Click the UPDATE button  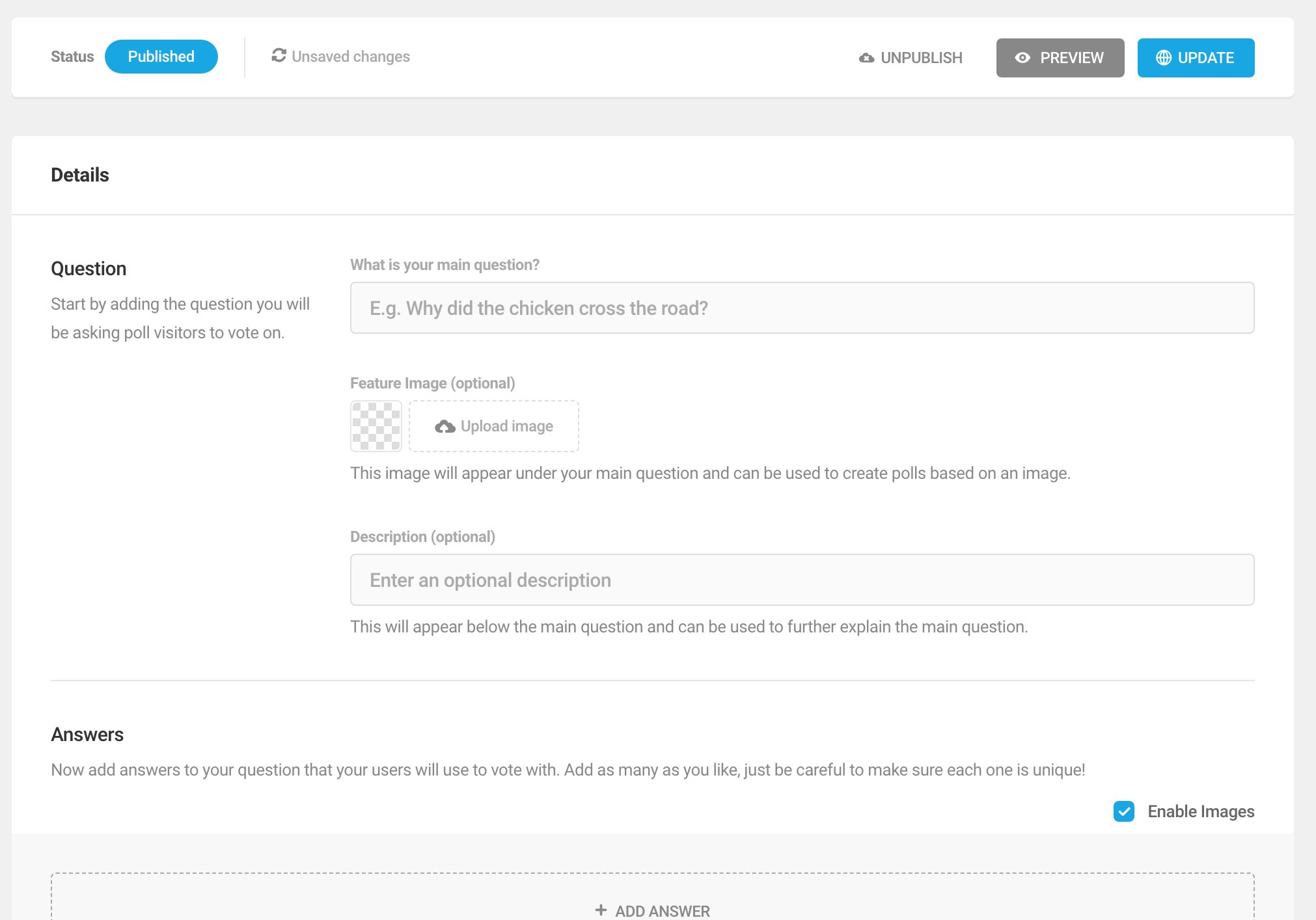(1196, 58)
